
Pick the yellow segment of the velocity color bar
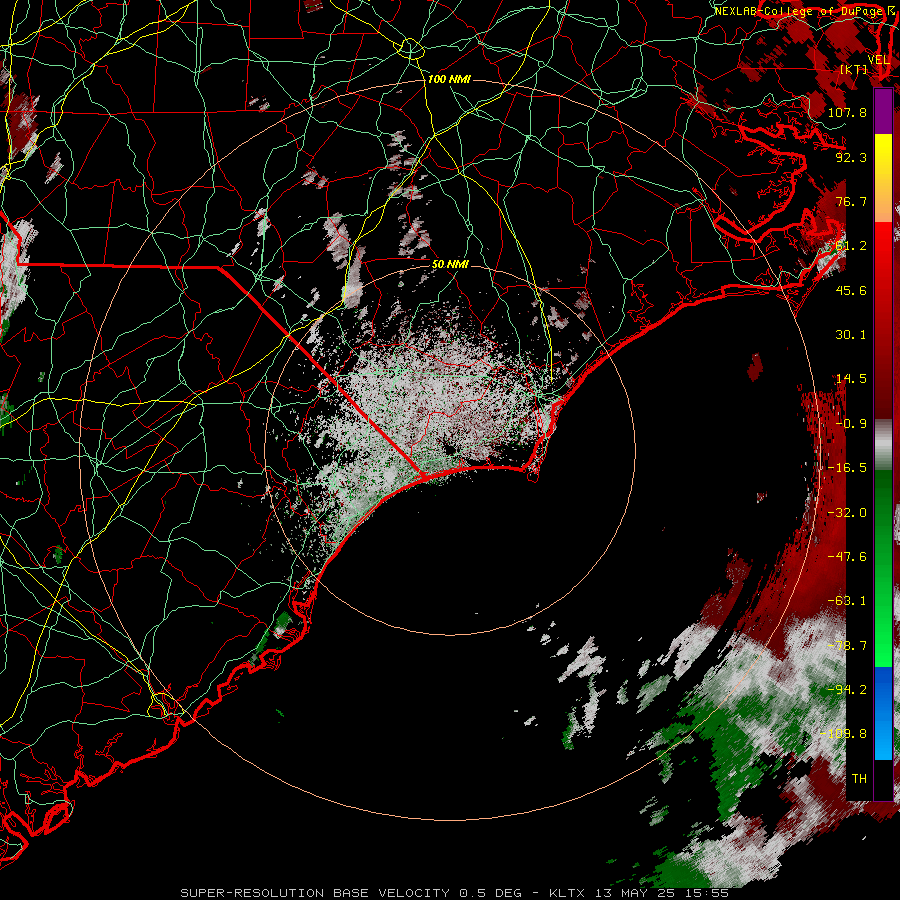(883, 163)
